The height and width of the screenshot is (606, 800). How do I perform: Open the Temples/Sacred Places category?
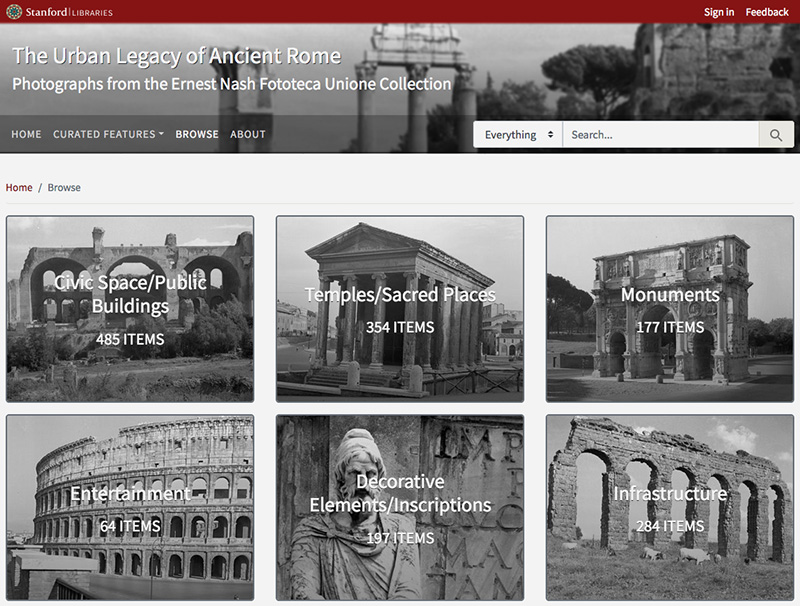(x=400, y=309)
